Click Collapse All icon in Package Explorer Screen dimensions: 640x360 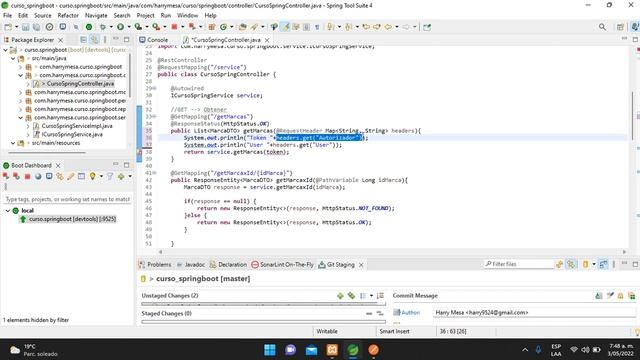coord(83,40)
